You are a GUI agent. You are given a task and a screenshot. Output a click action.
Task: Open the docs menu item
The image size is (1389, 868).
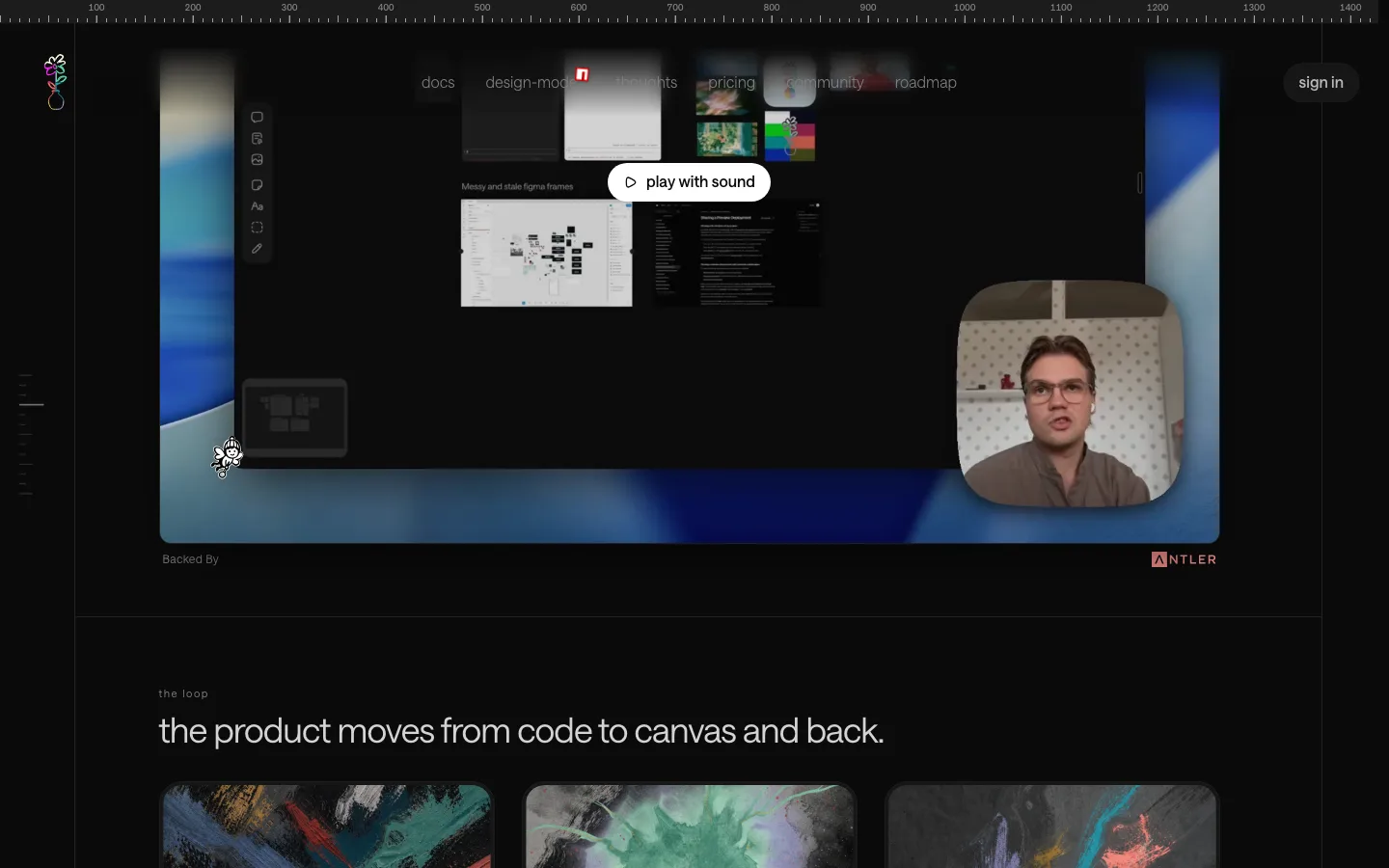pos(438,83)
